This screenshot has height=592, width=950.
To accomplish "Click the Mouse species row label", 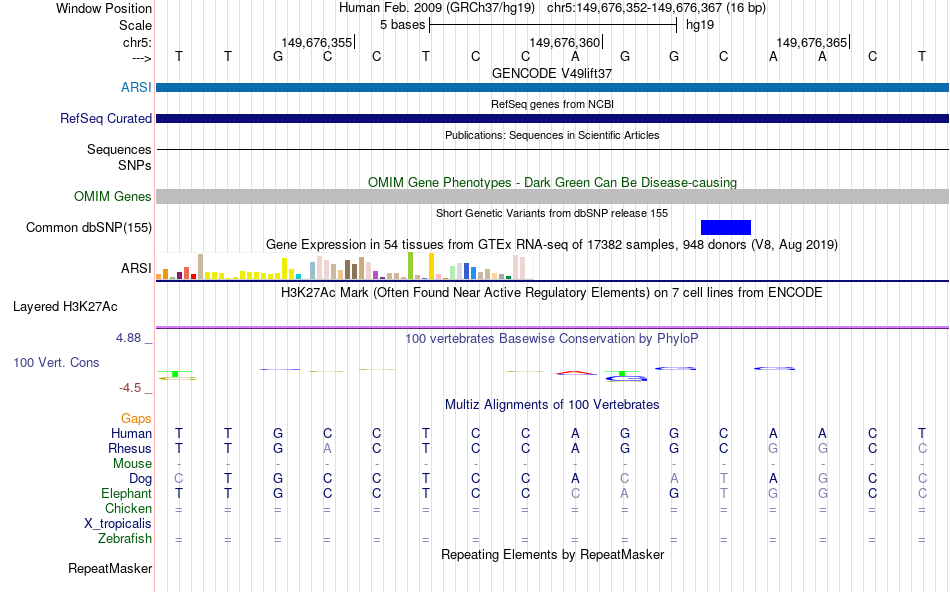I will [x=132, y=464].
